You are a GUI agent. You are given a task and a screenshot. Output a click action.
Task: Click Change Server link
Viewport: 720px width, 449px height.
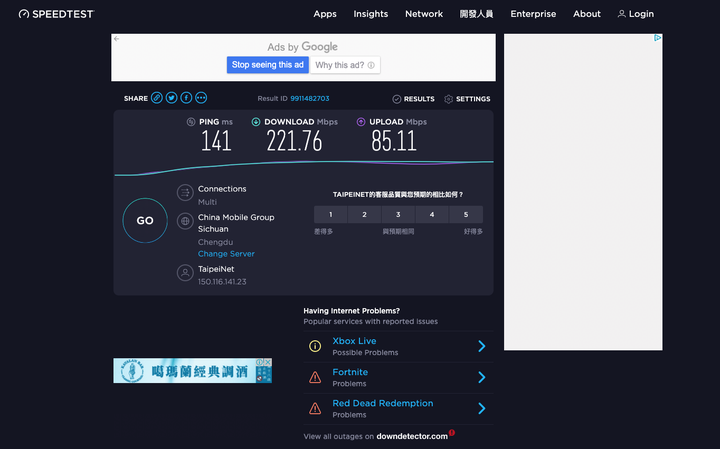point(226,254)
